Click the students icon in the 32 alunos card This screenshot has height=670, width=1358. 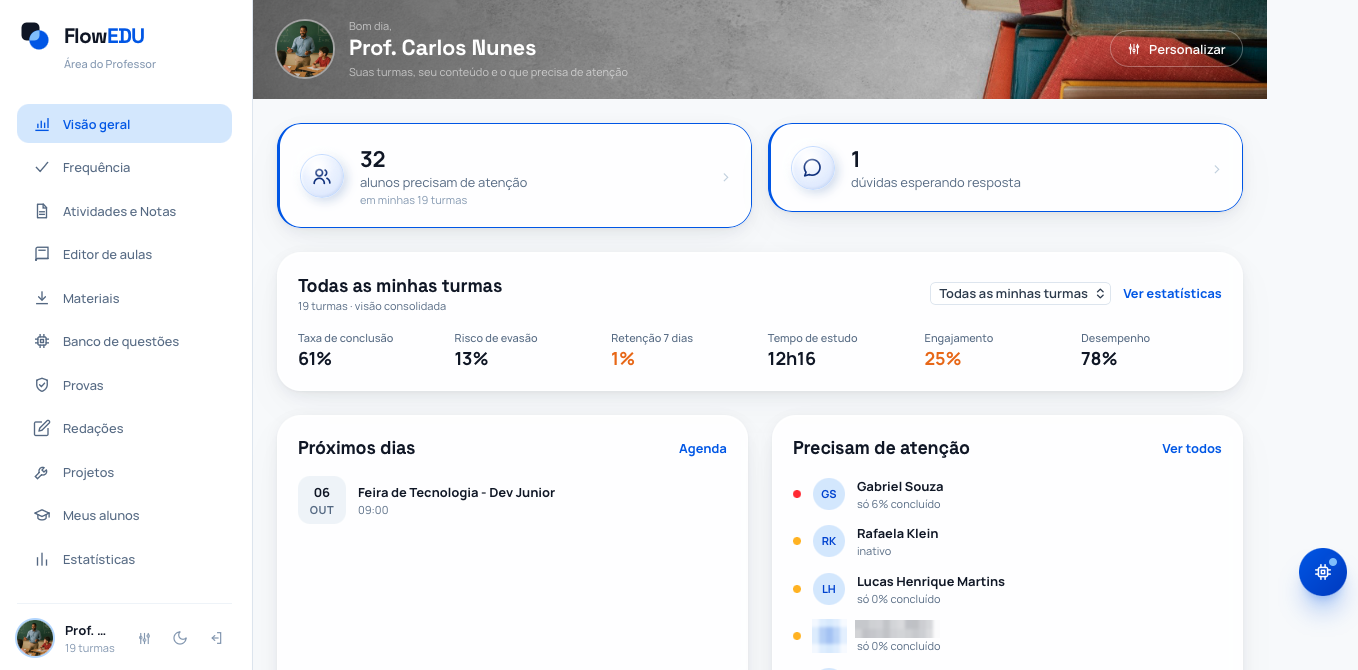(322, 176)
